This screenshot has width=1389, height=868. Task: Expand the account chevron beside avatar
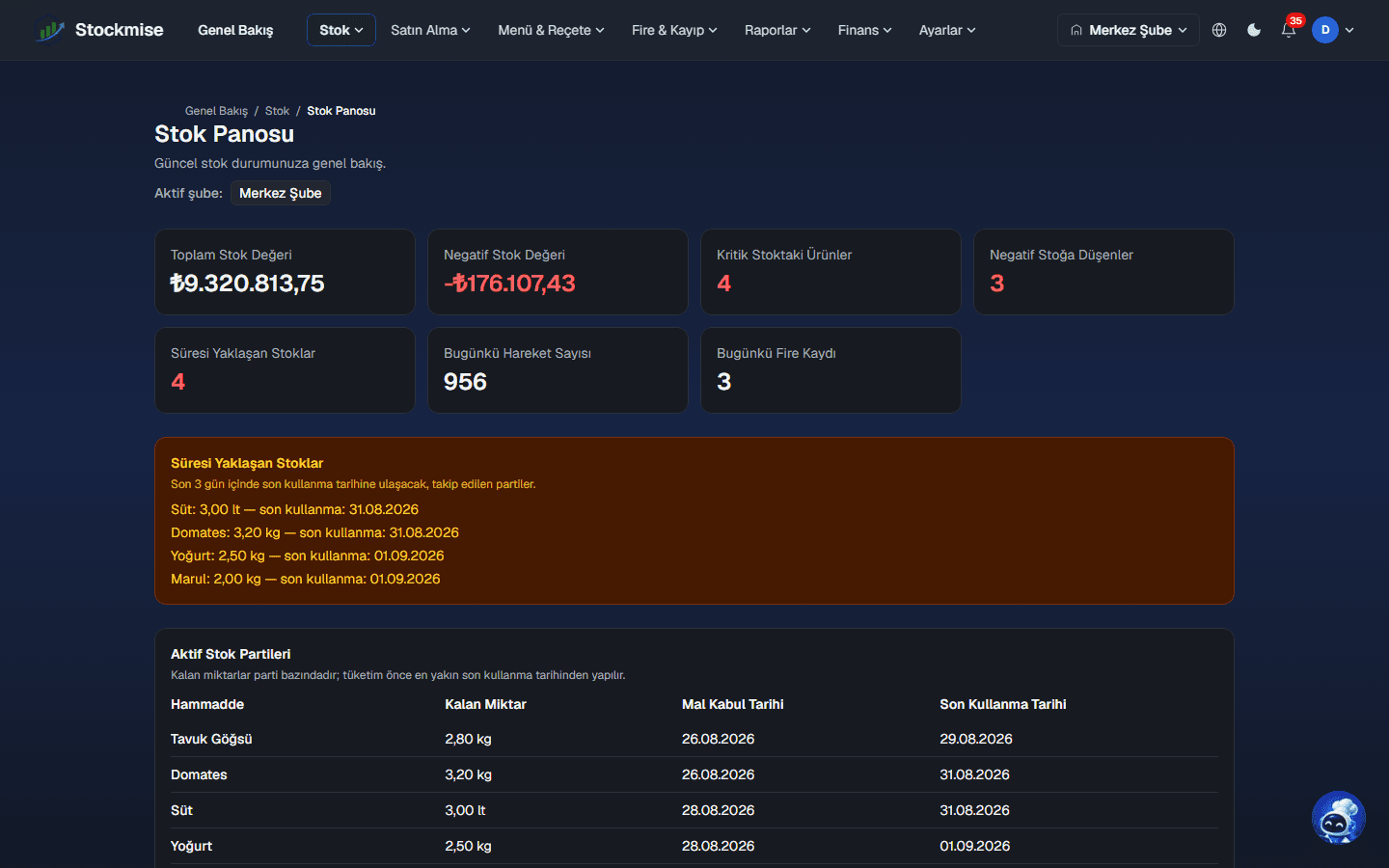point(1349,30)
